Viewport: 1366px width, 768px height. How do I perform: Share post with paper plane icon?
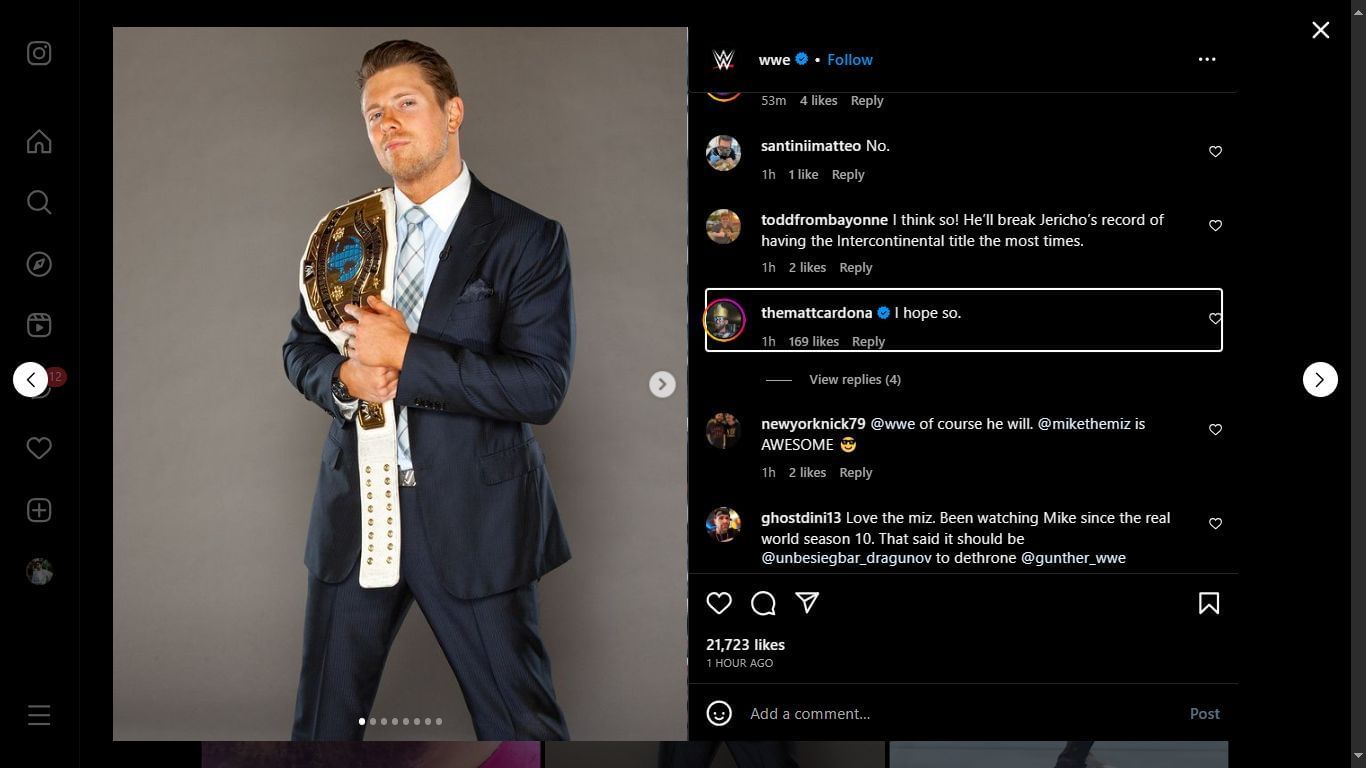[x=807, y=602]
